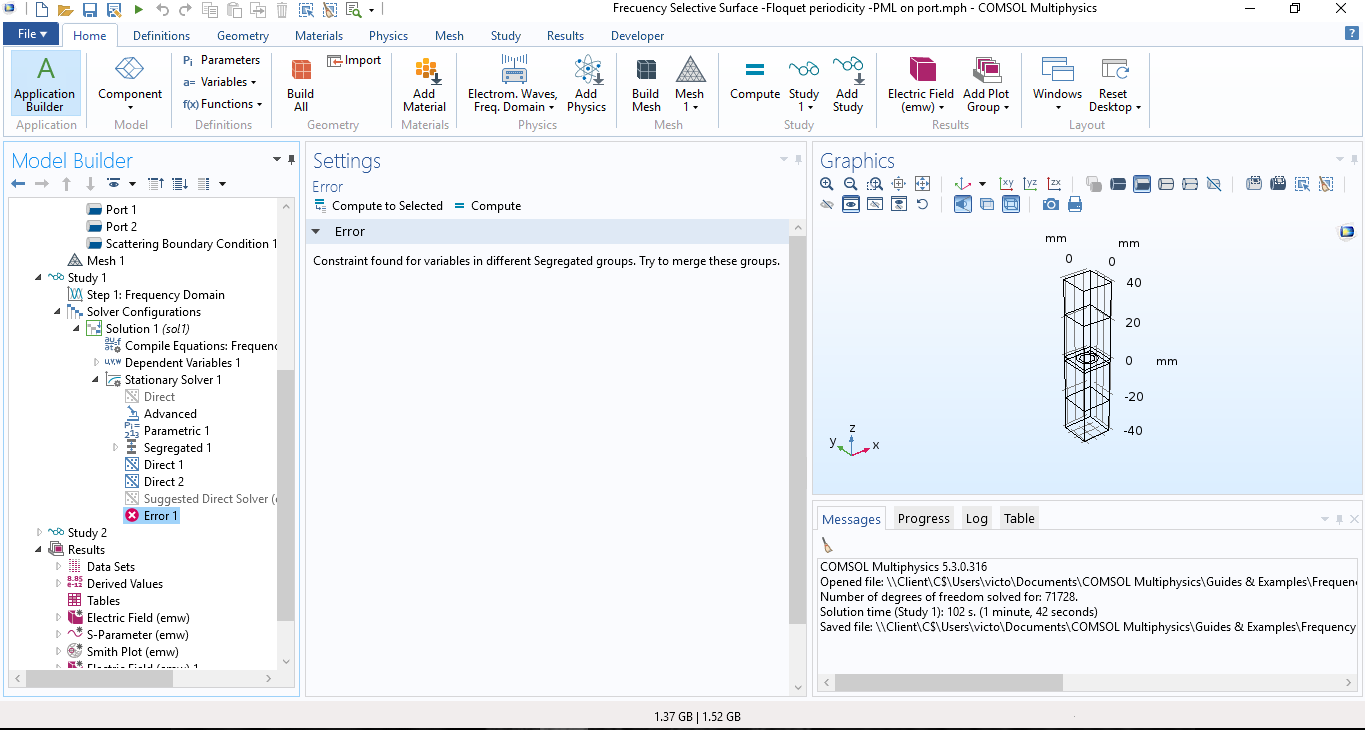Click the Zoom Out icon in Graphics toolbar
The height and width of the screenshot is (730, 1365).
tap(850, 184)
